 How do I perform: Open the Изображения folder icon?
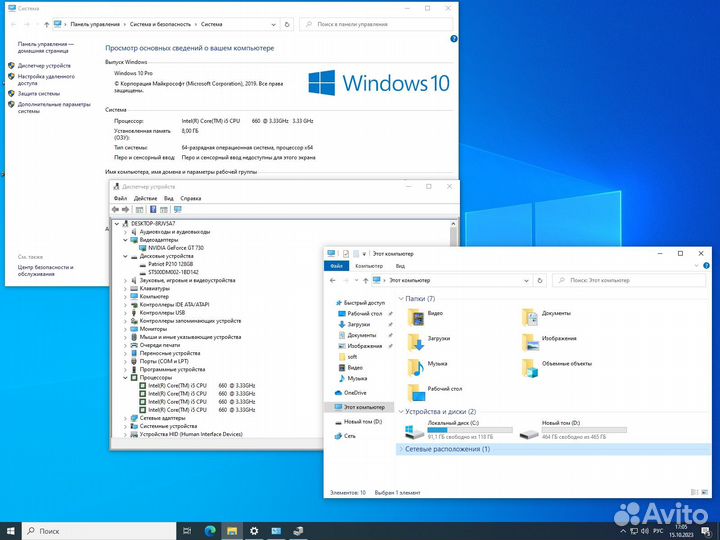point(530,342)
